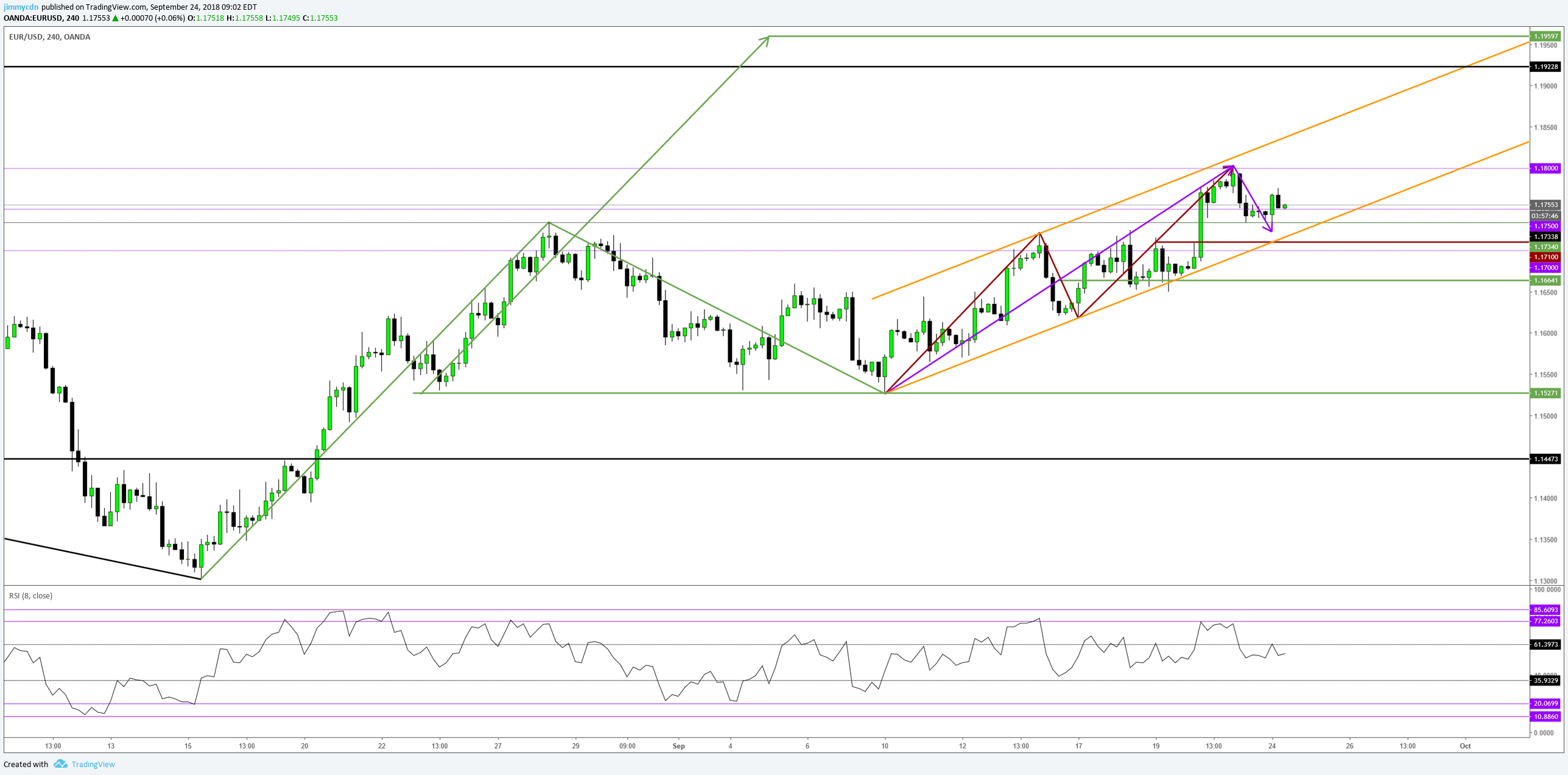The image size is (1568, 775).
Task: Click the 03:57:46 bar countdown label
Action: [1545, 216]
